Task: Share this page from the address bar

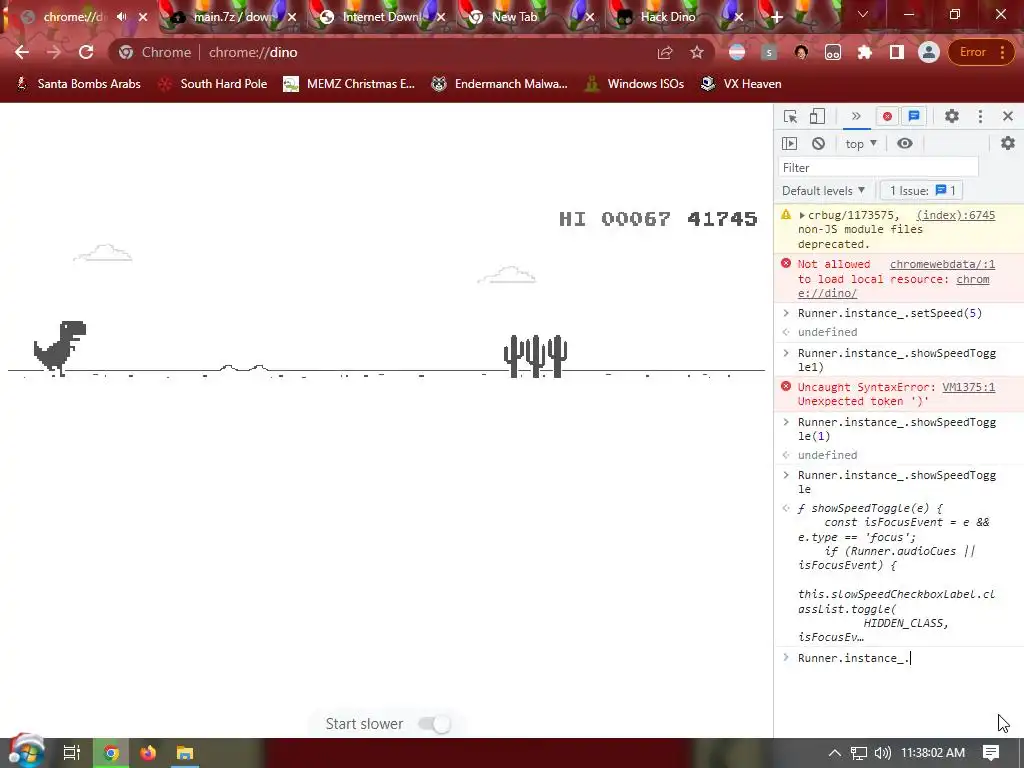Action: tap(665, 52)
